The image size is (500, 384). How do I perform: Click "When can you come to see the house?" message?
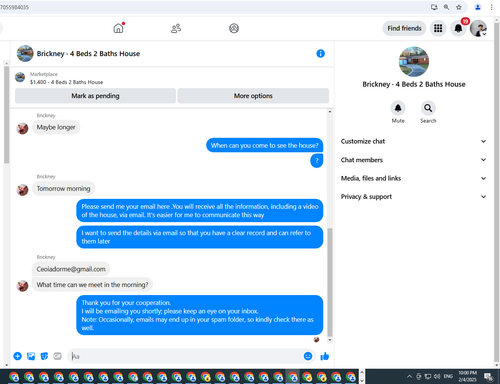[x=265, y=145]
